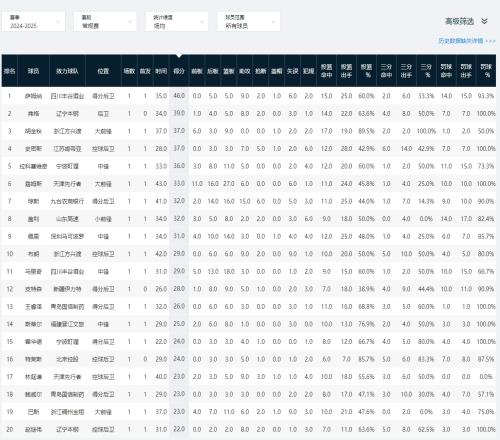
Task: Click 62.5% three-point value in rank 20
Action: coord(426,430)
